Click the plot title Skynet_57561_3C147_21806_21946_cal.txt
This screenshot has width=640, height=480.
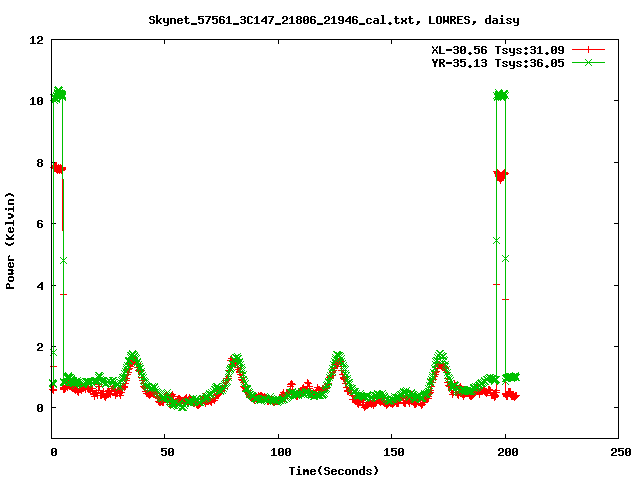(x=282, y=20)
